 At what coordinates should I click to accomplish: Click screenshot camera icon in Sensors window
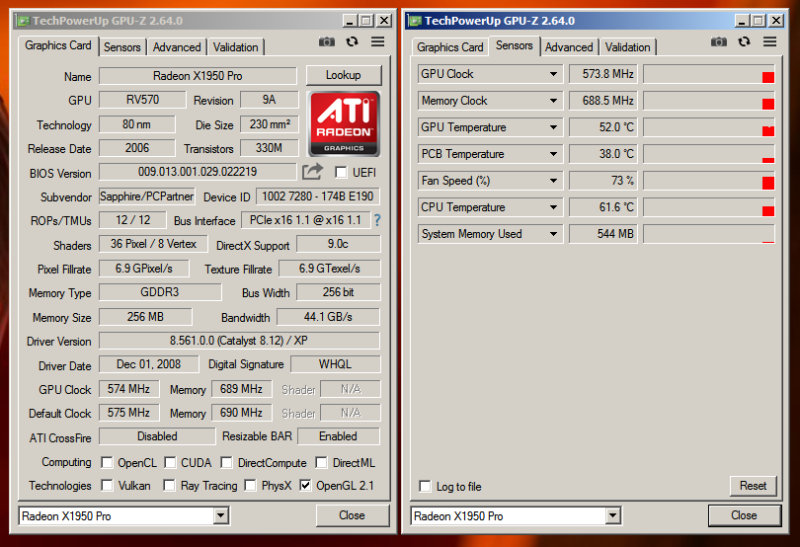[719, 42]
